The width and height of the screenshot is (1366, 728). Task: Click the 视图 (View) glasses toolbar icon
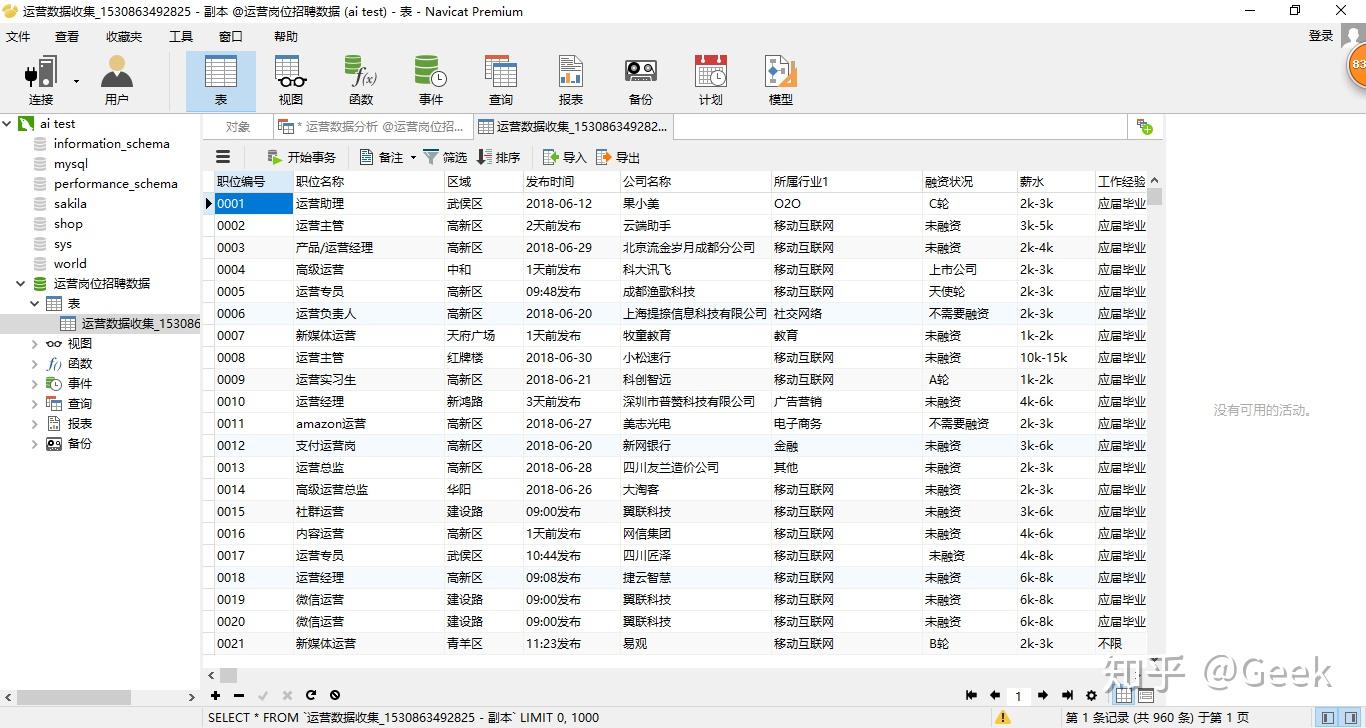290,80
